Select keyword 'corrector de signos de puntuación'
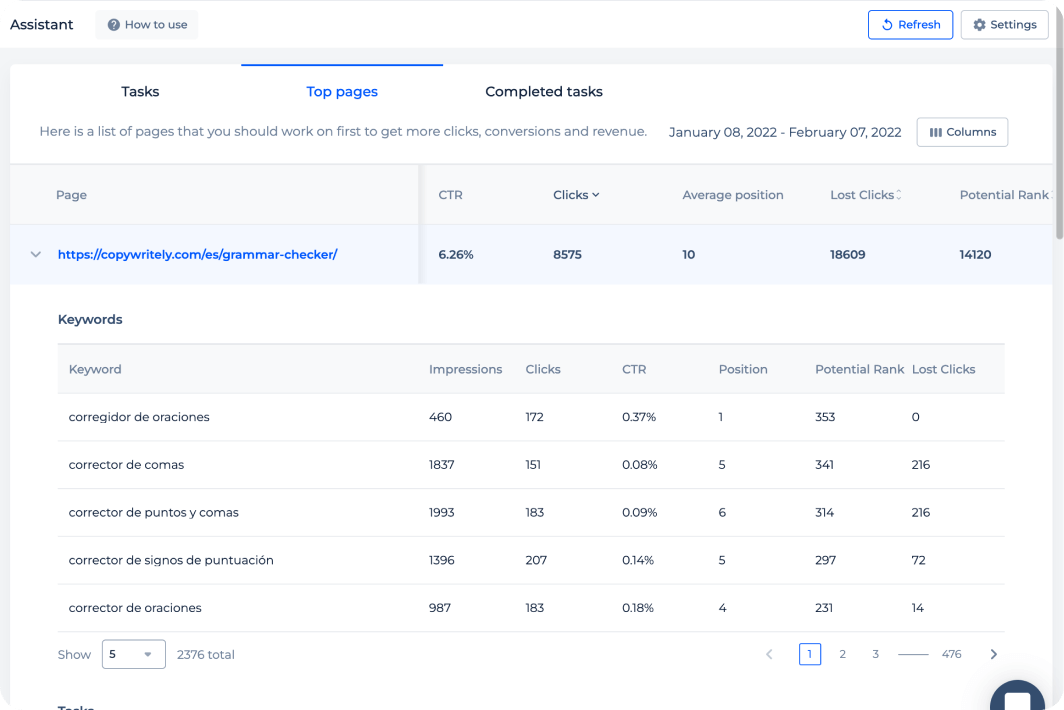Image resolution: width=1064 pixels, height=710 pixels. [171, 560]
